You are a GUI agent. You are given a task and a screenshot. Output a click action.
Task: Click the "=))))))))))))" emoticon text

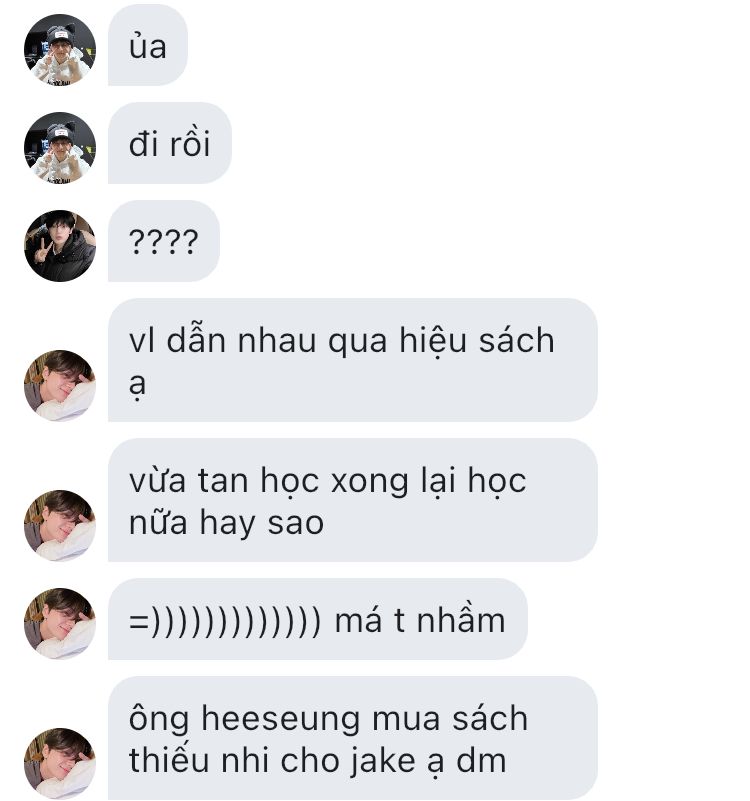pos(225,621)
